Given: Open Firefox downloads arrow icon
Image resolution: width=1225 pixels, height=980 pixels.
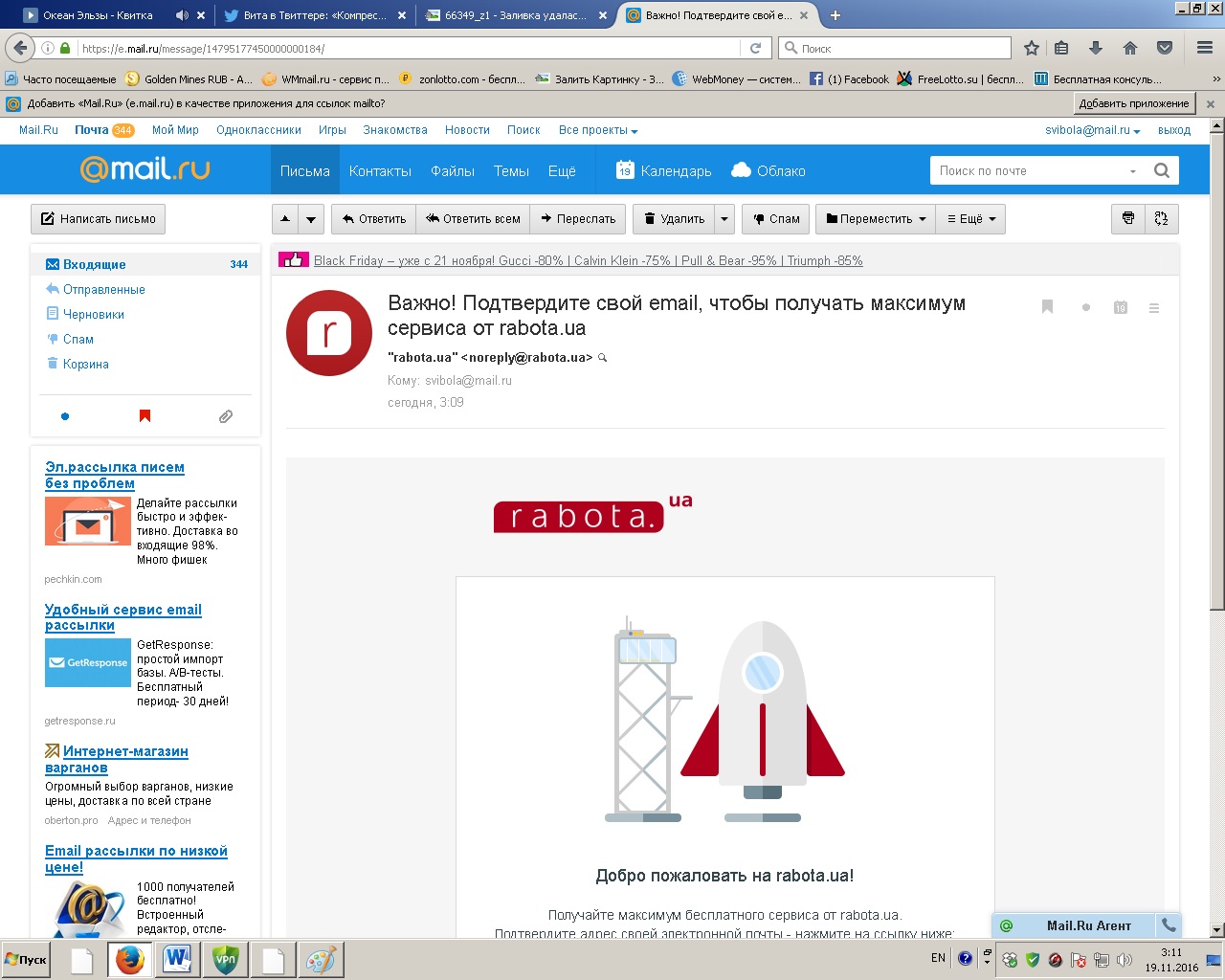Looking at the screenshot, I should tap(1096, 48).
